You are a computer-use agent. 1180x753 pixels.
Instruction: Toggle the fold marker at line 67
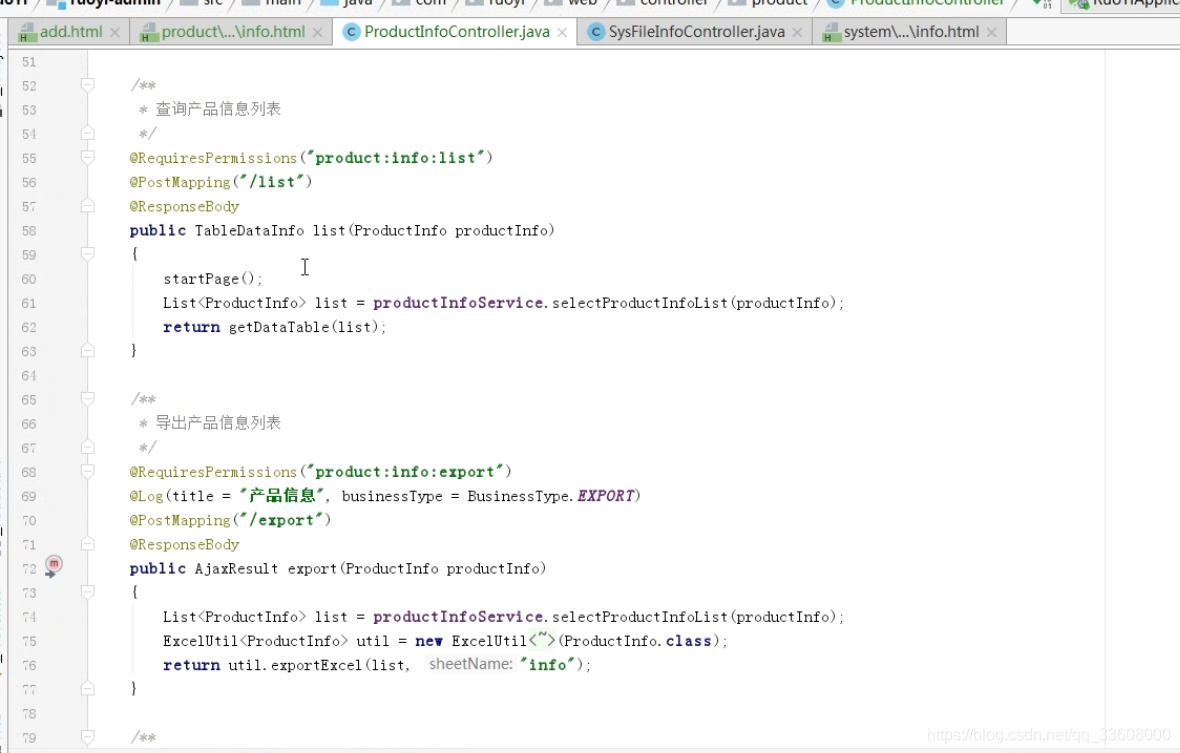(87, 448)
